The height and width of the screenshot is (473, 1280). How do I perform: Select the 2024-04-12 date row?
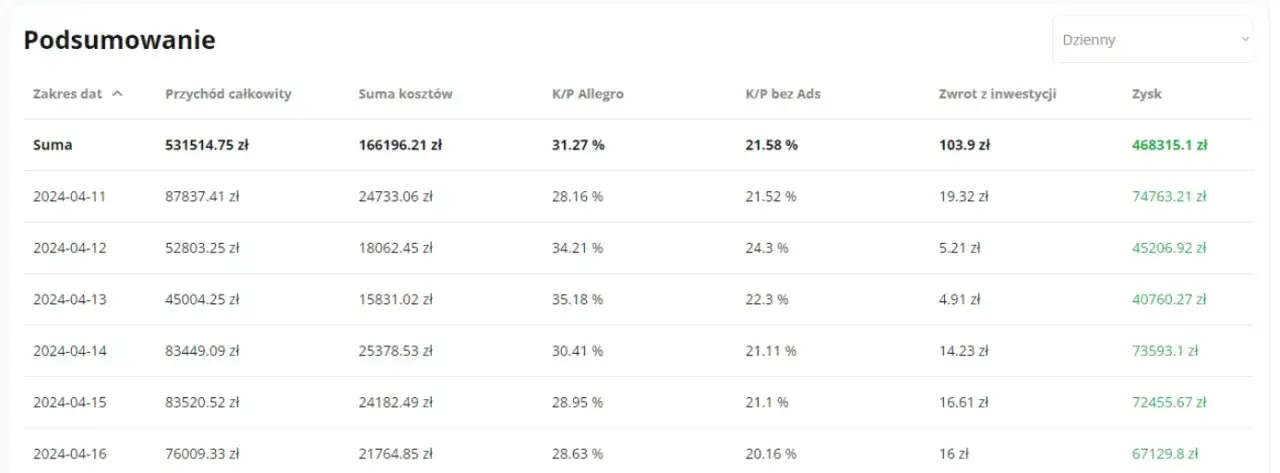click(x=69, y=248)
